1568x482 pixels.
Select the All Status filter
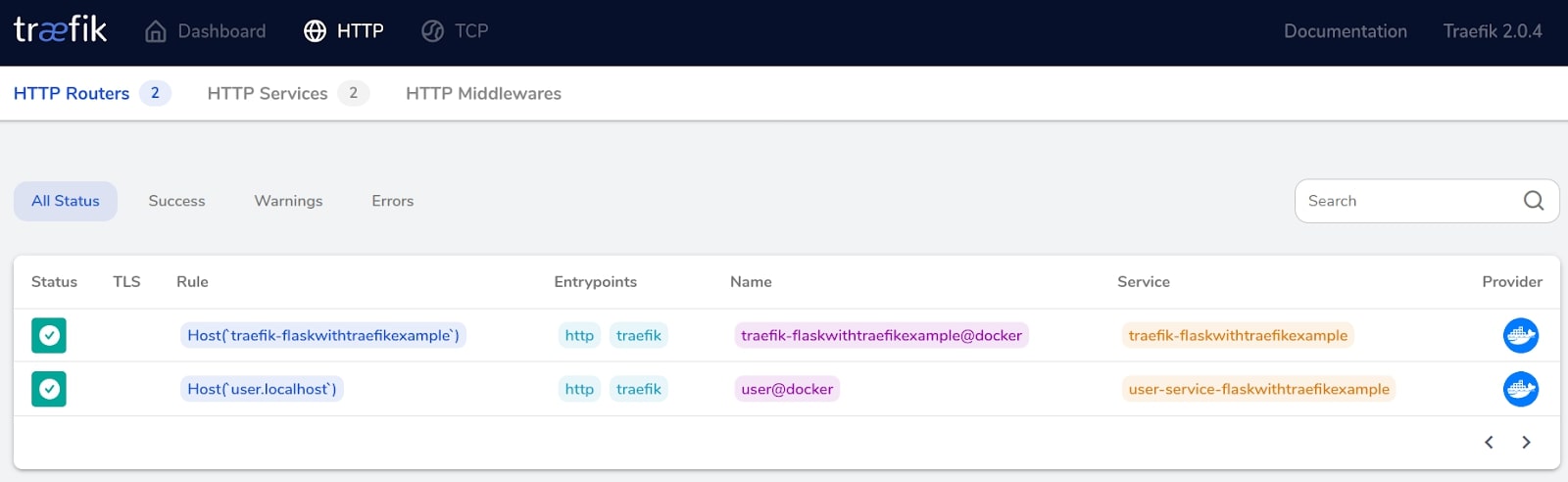click(66, 201)
